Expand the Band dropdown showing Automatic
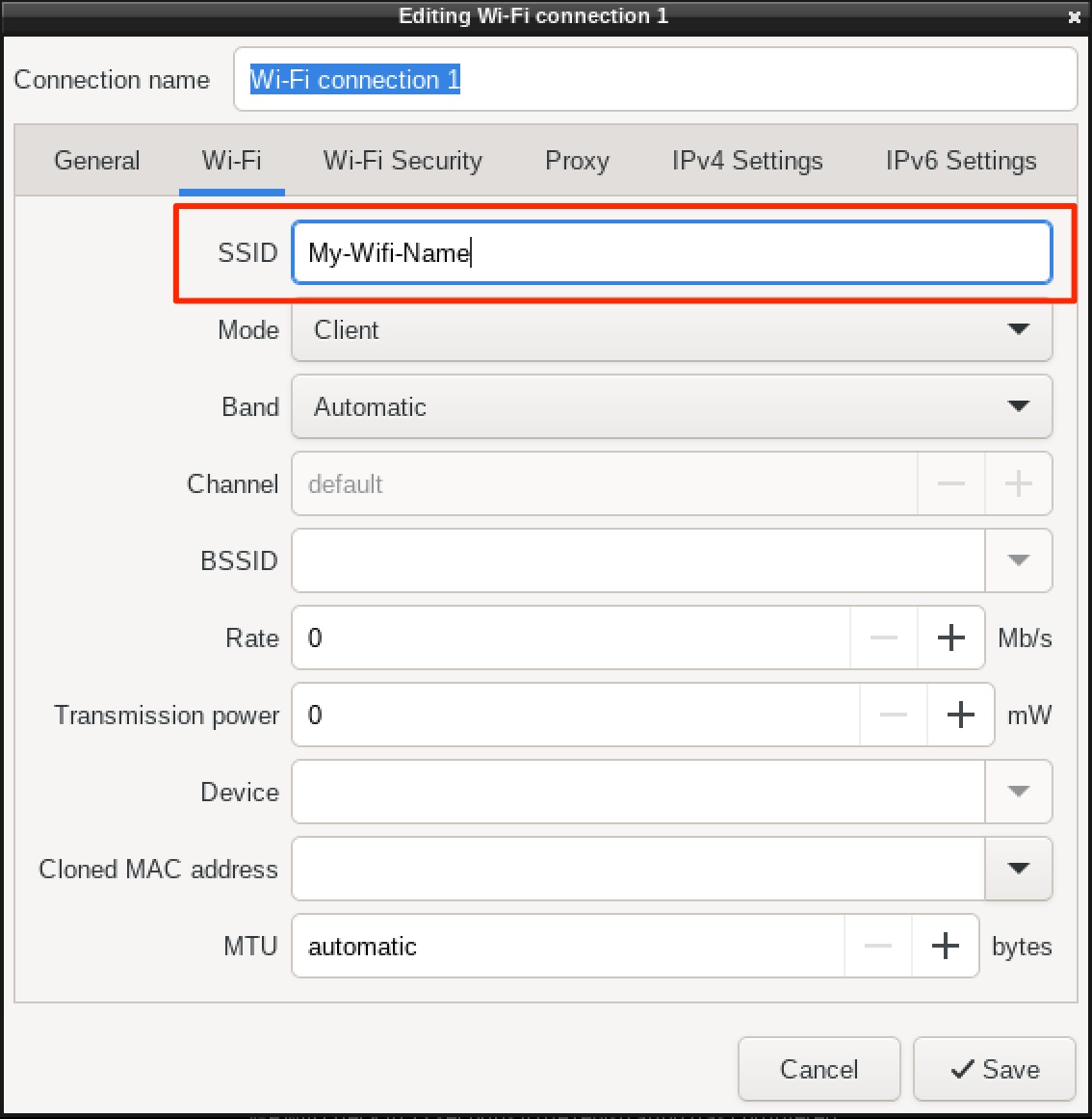The height and width of the screenshot is (1119, 1092). point(1018,406)
